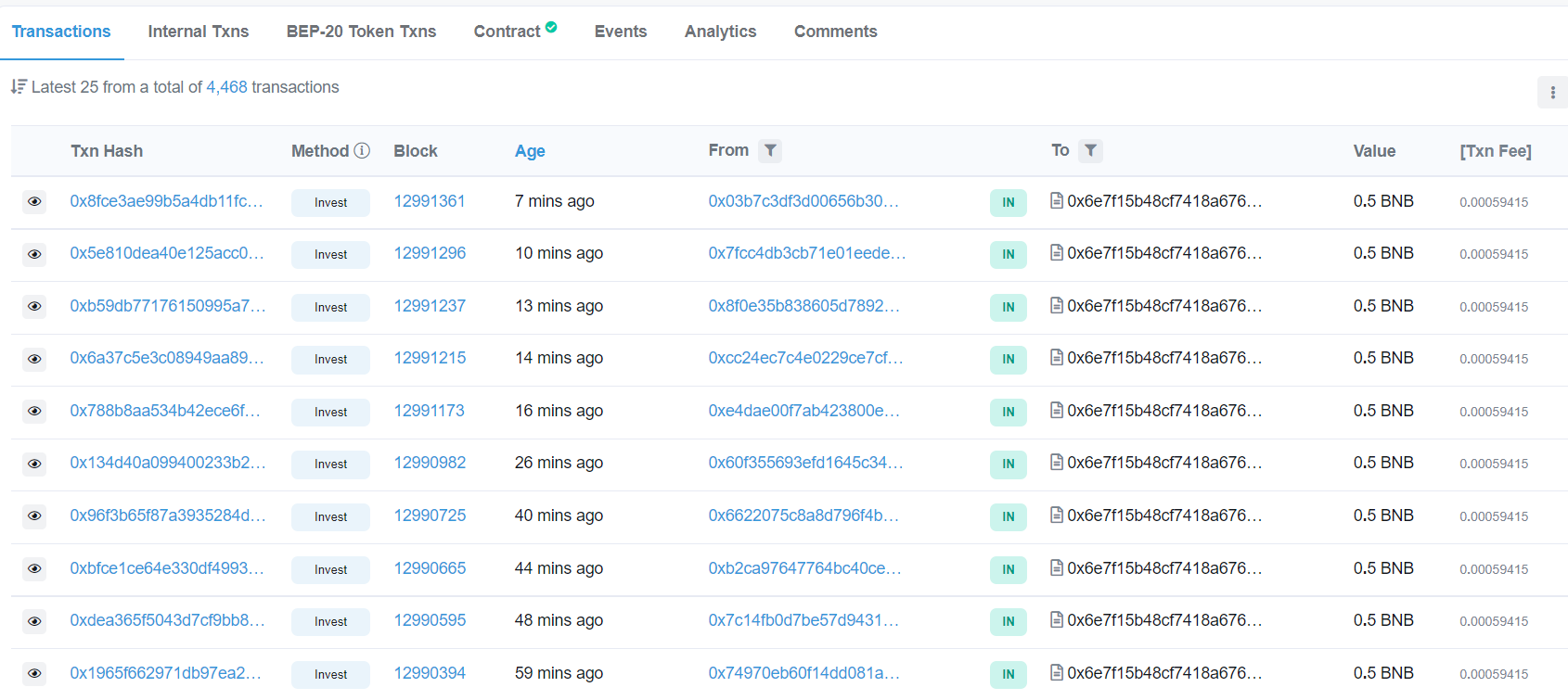This screenshot has height=700, width=1568.
Task: Click the IN badge in block 12991361 row
Action: click(1009, 202)
